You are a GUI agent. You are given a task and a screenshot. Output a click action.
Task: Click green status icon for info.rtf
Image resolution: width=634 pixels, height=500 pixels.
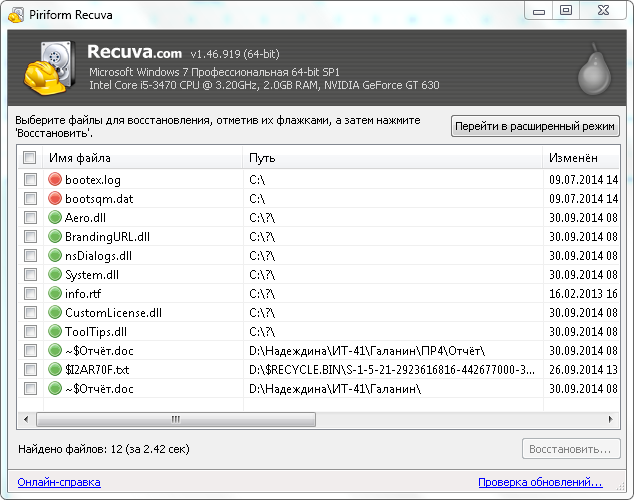[x=55, y=294]
